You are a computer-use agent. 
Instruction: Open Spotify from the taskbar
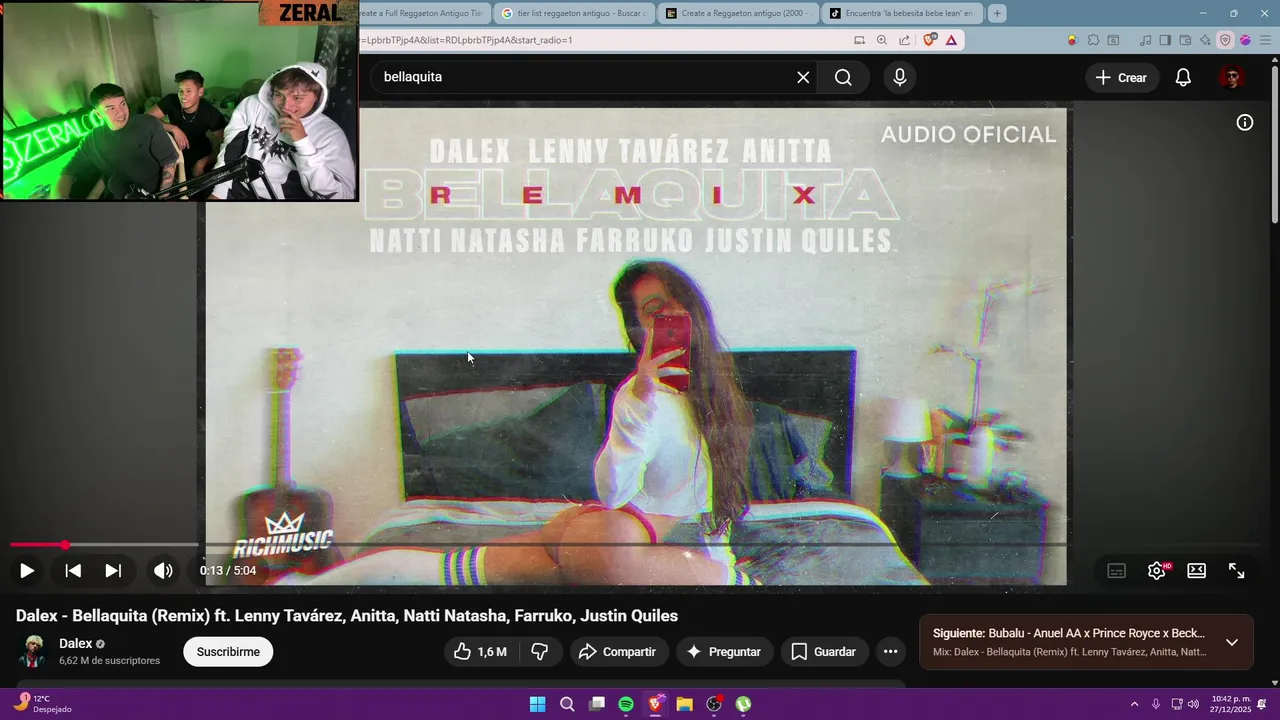point(626,704)
